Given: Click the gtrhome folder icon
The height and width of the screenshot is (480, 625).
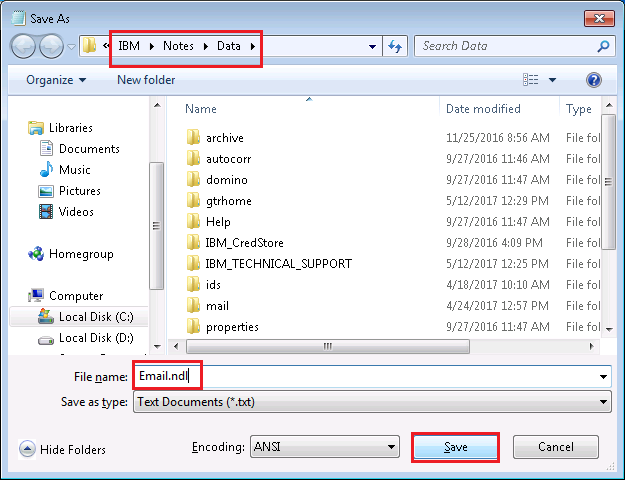Looking at the screenshot, I should pyautogui.click(x=193, y=201).
